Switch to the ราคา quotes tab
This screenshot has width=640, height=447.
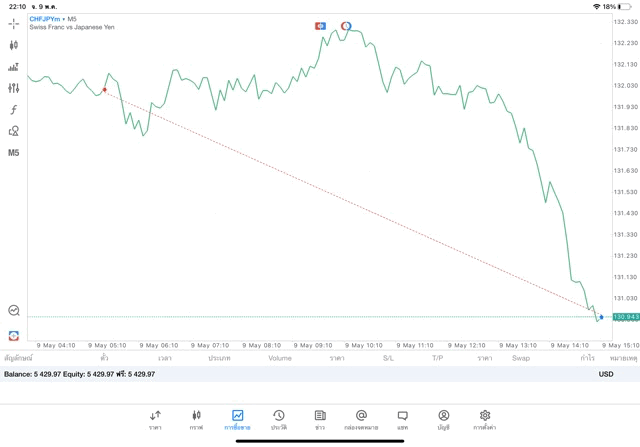pyautogui.click(x=155, y=419)
